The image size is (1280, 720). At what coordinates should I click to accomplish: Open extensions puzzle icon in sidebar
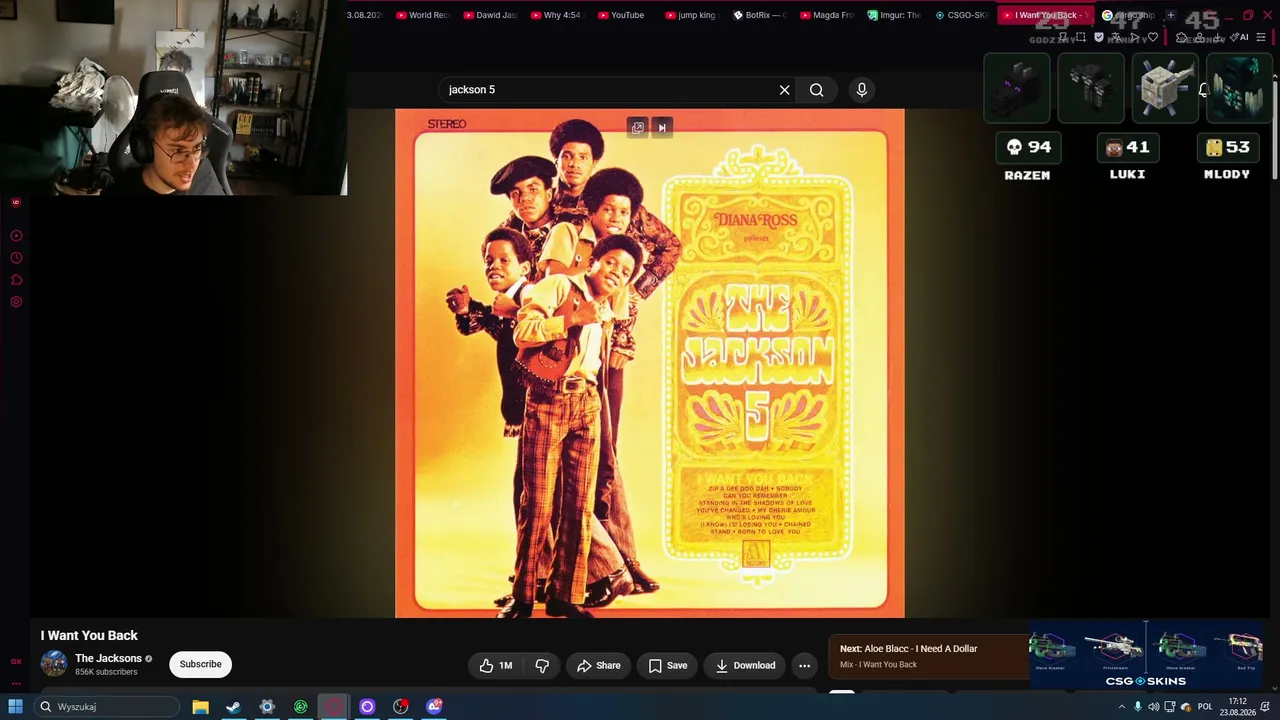[x=16, y=280]
